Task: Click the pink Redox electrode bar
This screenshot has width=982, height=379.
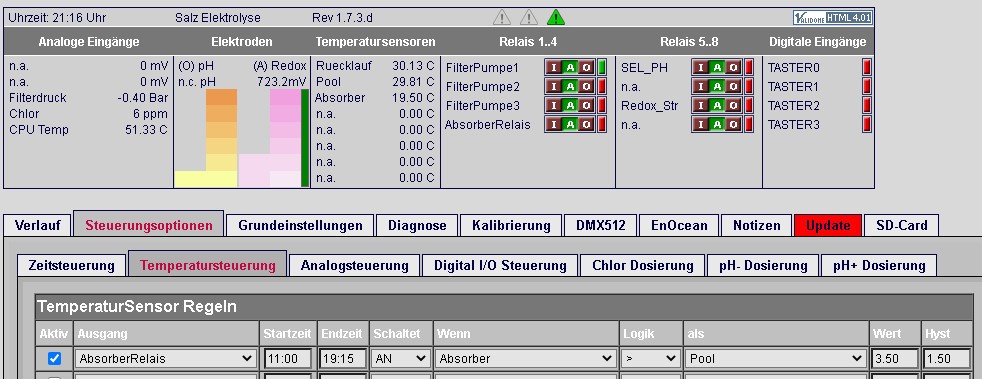Action: pyautogui.click(x=285, y=138)
